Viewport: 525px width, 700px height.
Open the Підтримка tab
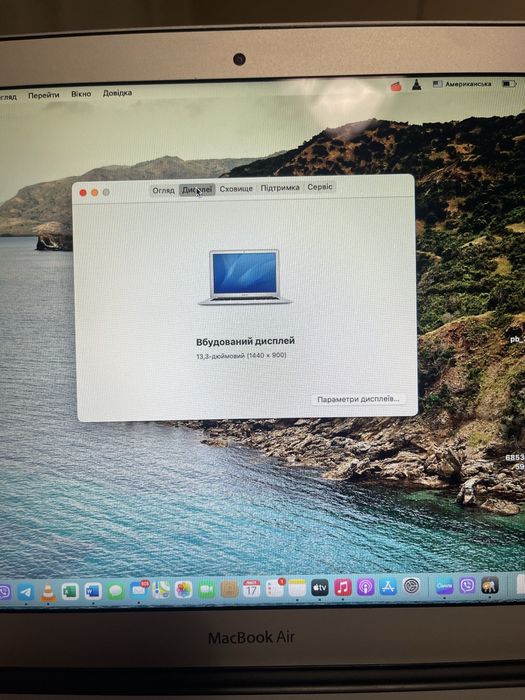[x=280, y=188]
